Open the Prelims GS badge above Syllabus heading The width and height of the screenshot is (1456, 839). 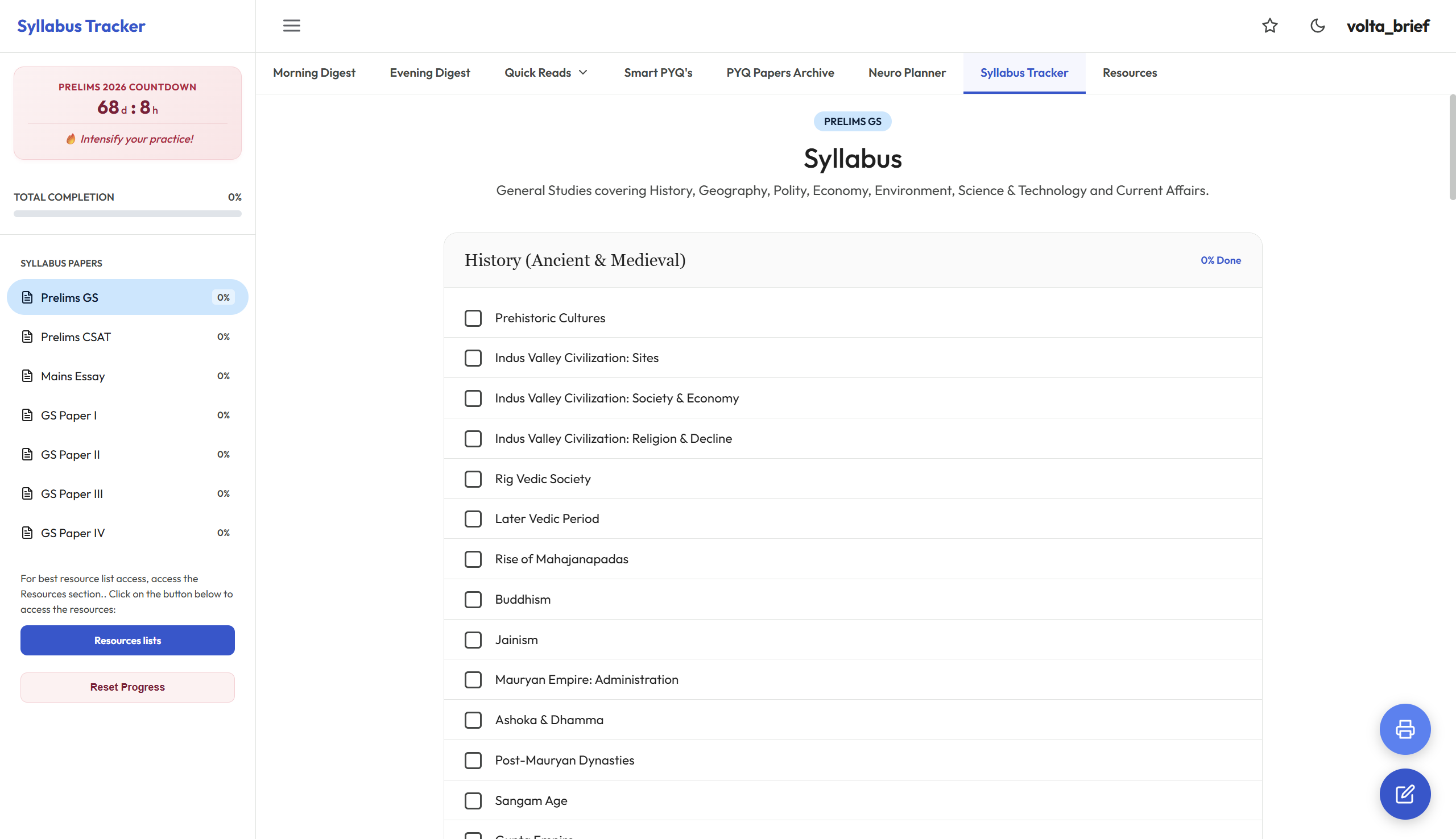coord(852,121)
